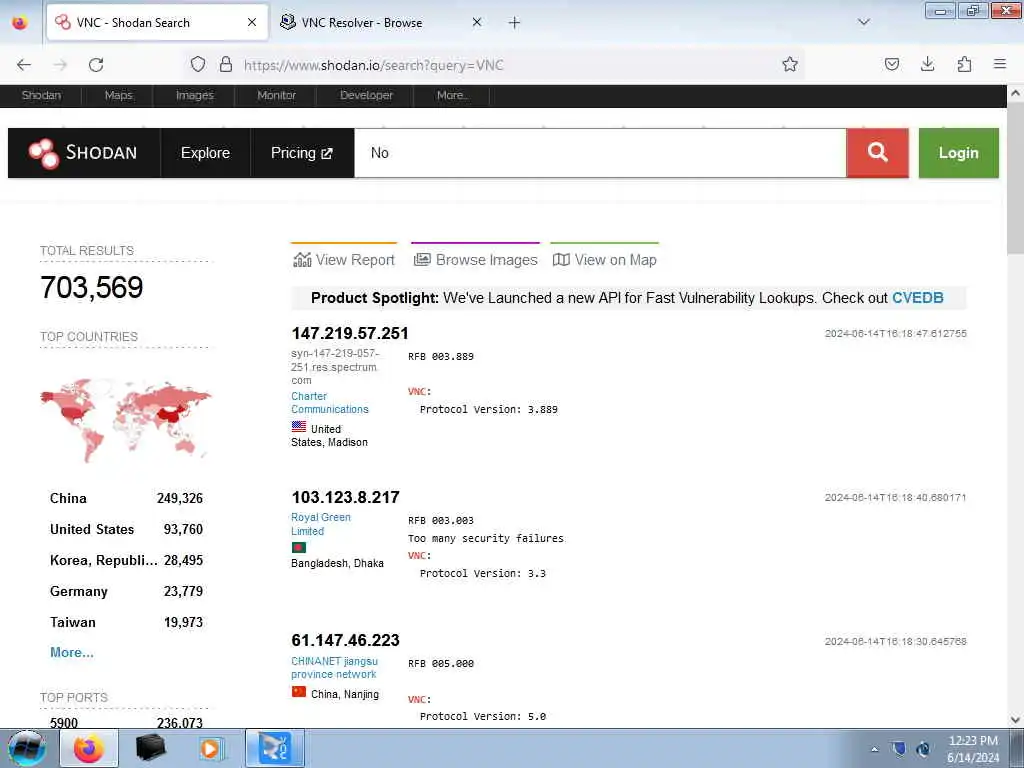The height and width of the screenshot is (768, 1024).
Task: Click the Browse Images picture icon
Action: click(422, 260)
